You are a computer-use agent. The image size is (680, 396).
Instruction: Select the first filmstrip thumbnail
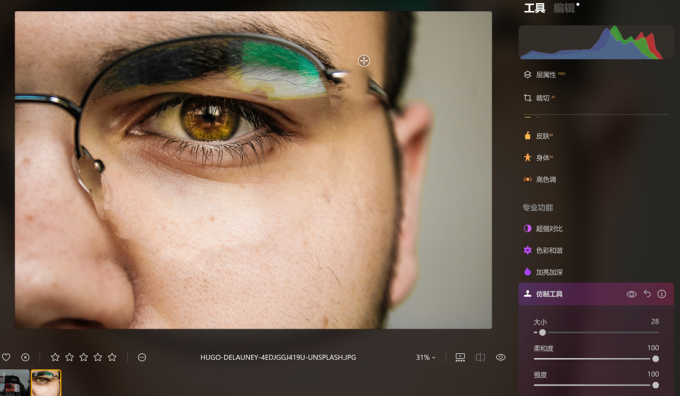15,383
